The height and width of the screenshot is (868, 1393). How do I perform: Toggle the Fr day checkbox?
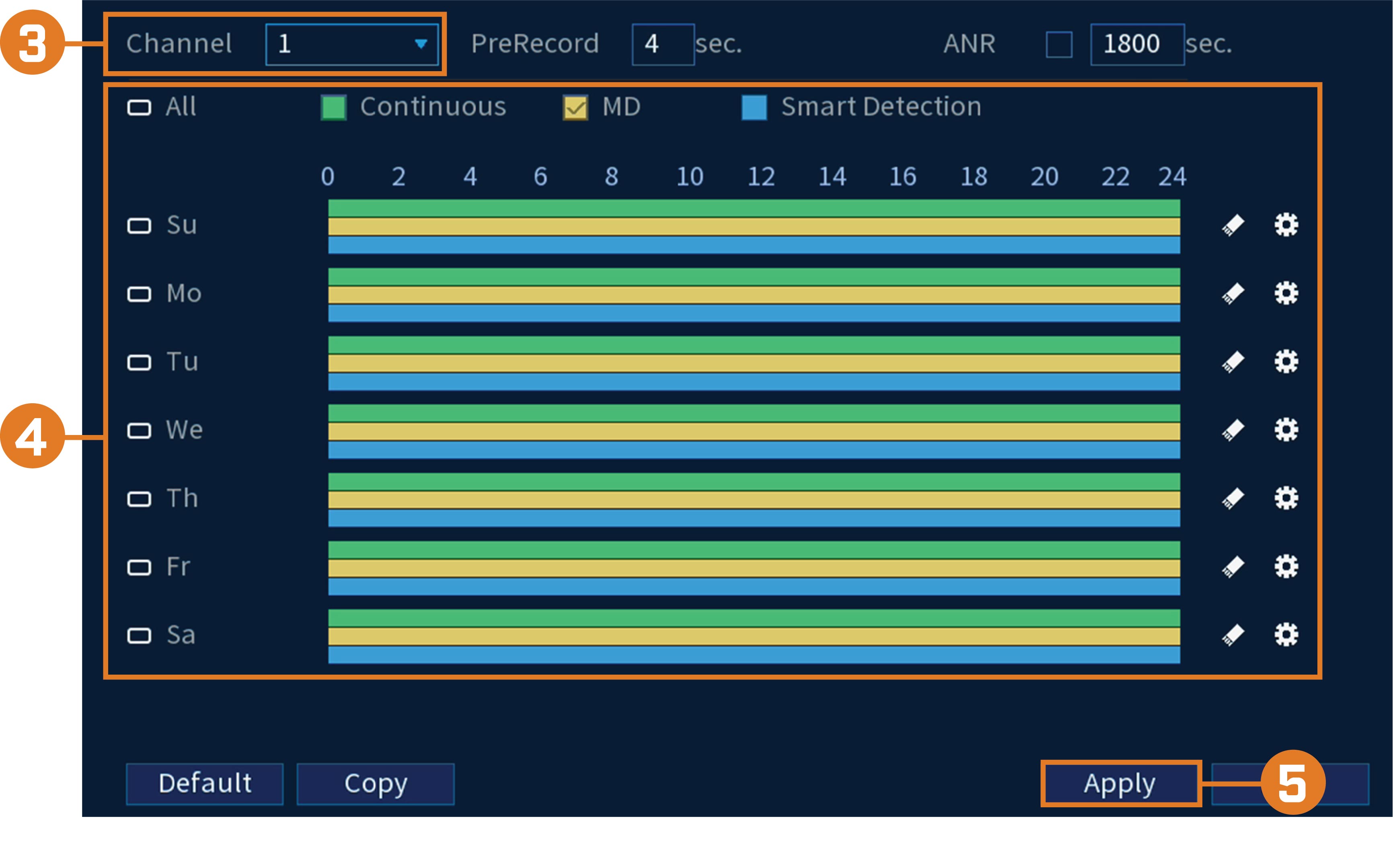click(x=139, y=567)
